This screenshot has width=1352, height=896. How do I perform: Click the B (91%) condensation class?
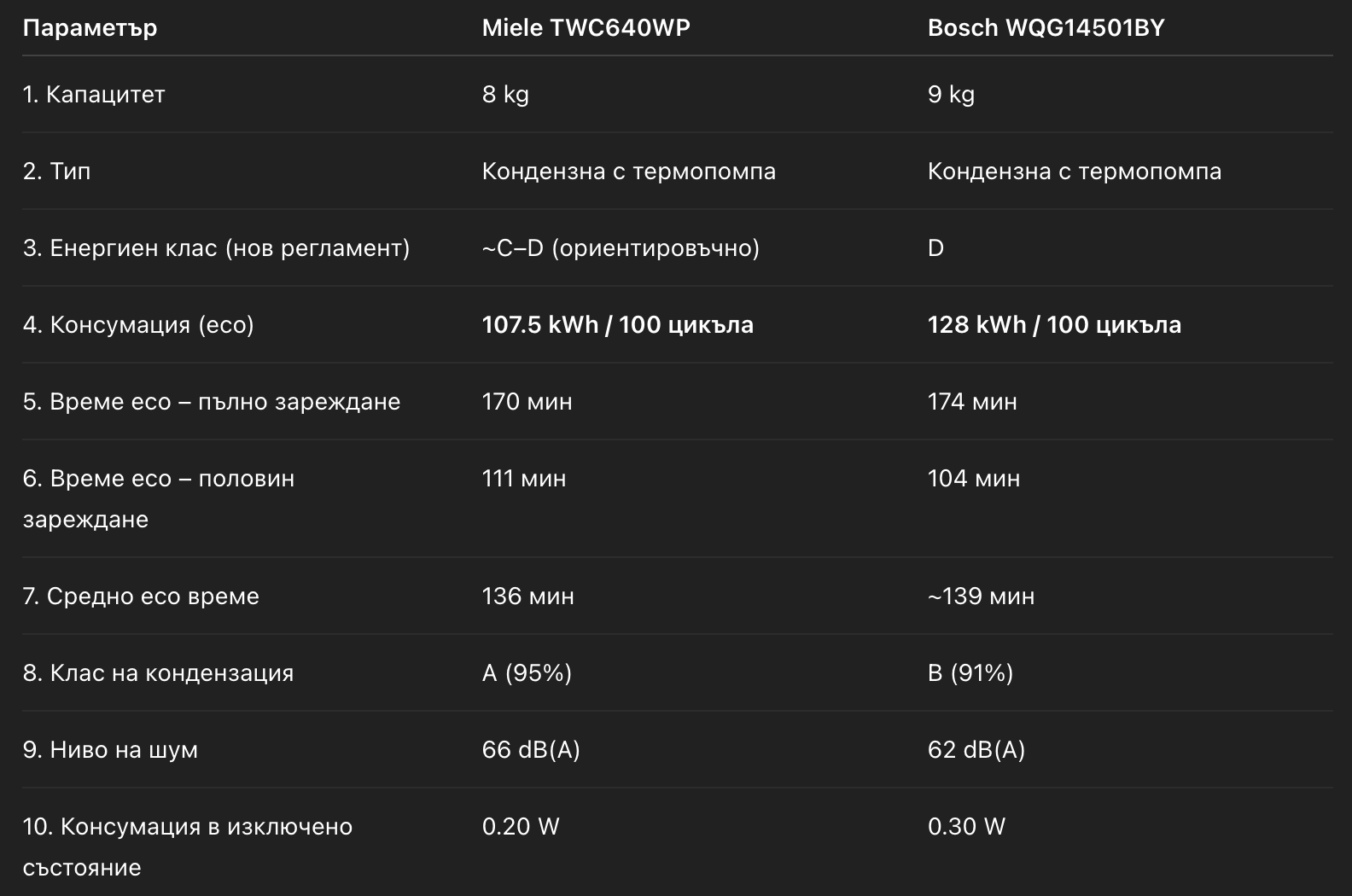pos(970,673)
